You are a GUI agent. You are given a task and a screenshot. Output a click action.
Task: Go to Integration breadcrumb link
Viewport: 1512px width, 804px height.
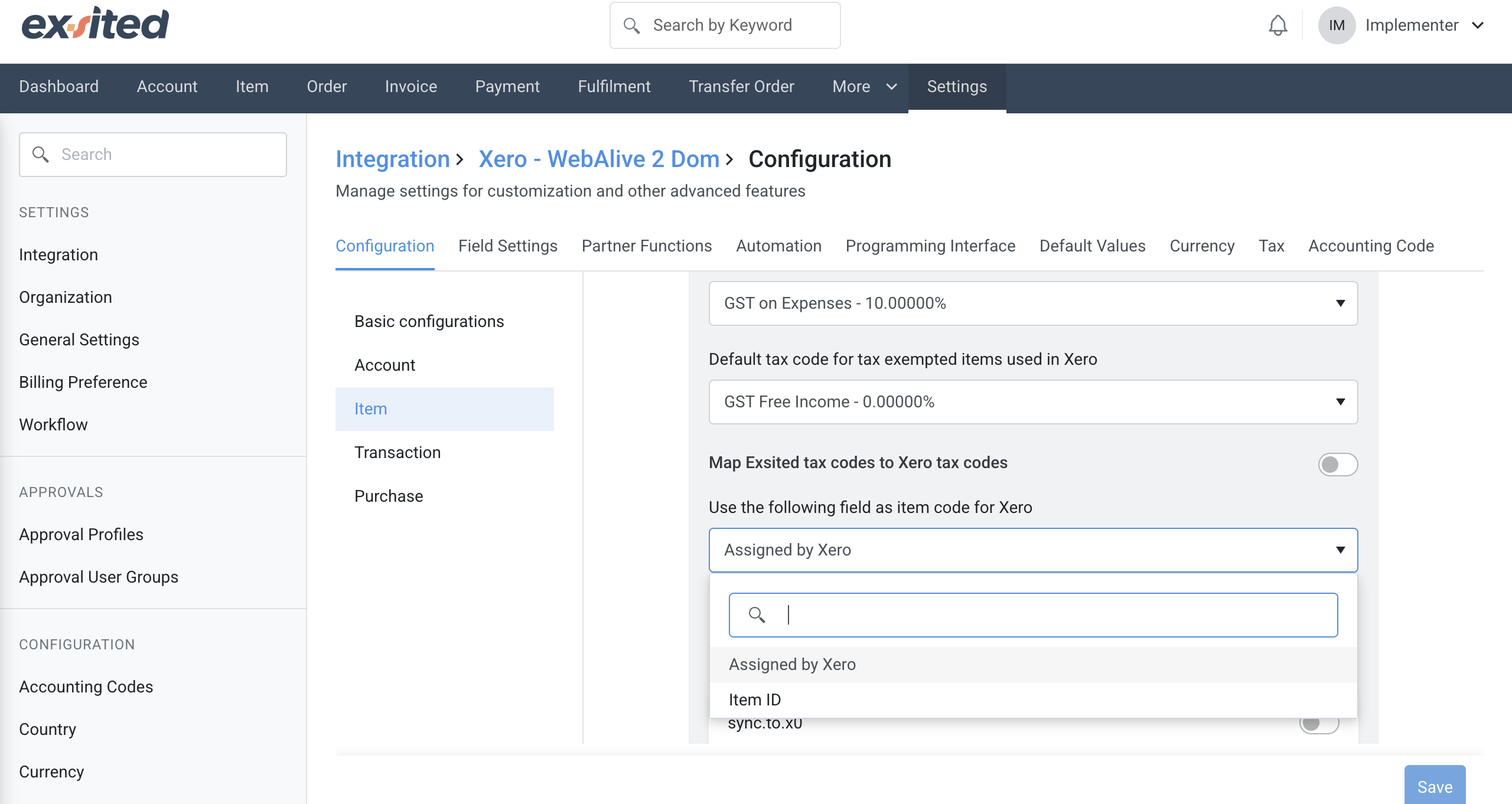pos(393,159)
